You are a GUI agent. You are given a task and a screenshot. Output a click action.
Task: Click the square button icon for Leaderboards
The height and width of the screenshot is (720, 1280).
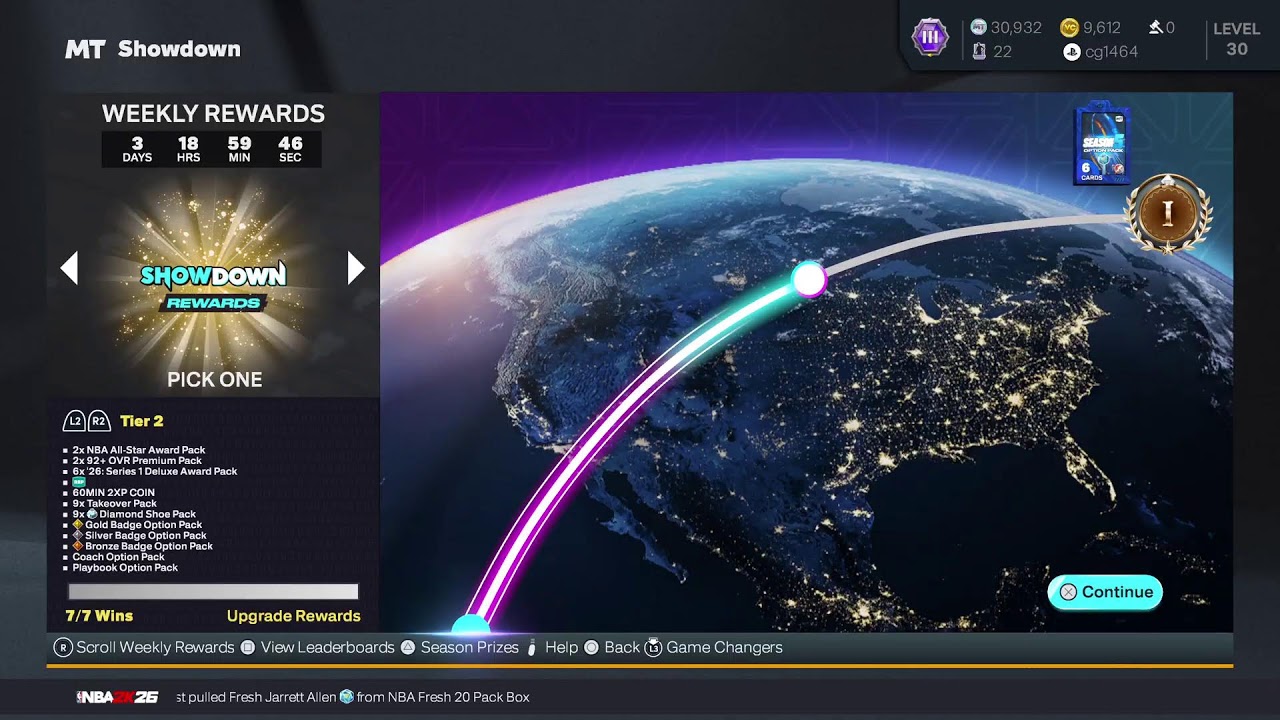pyautogui.click(x=248, y=647)
